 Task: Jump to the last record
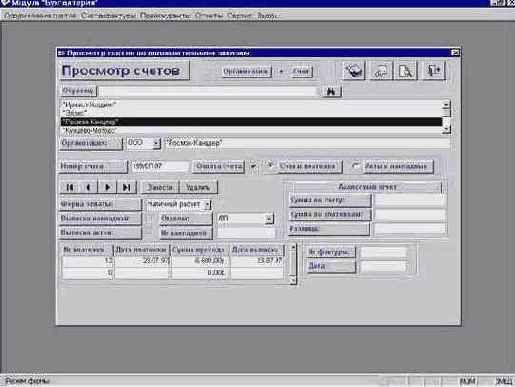coord(126,187)
